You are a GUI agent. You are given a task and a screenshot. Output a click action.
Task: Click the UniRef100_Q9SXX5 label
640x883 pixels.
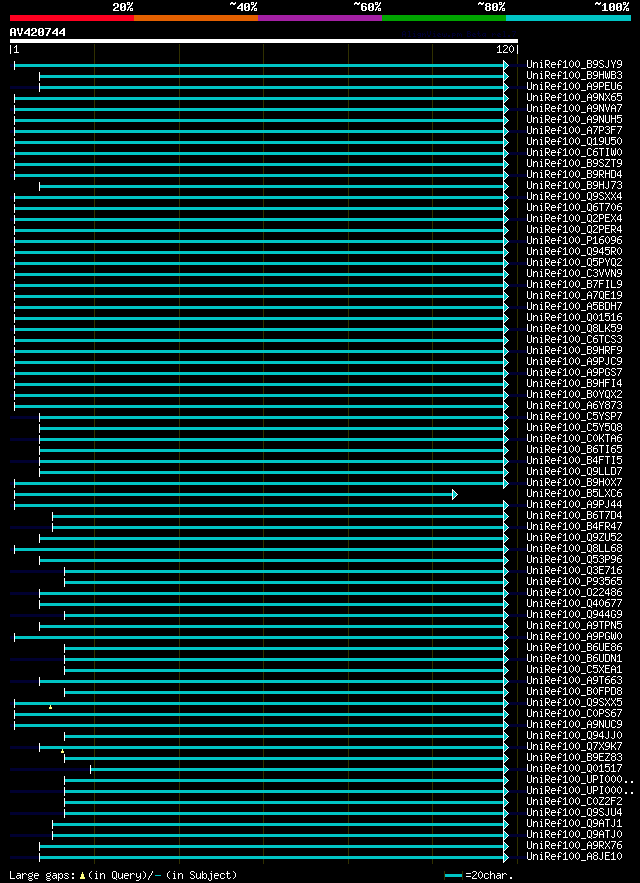coord(575,703)
